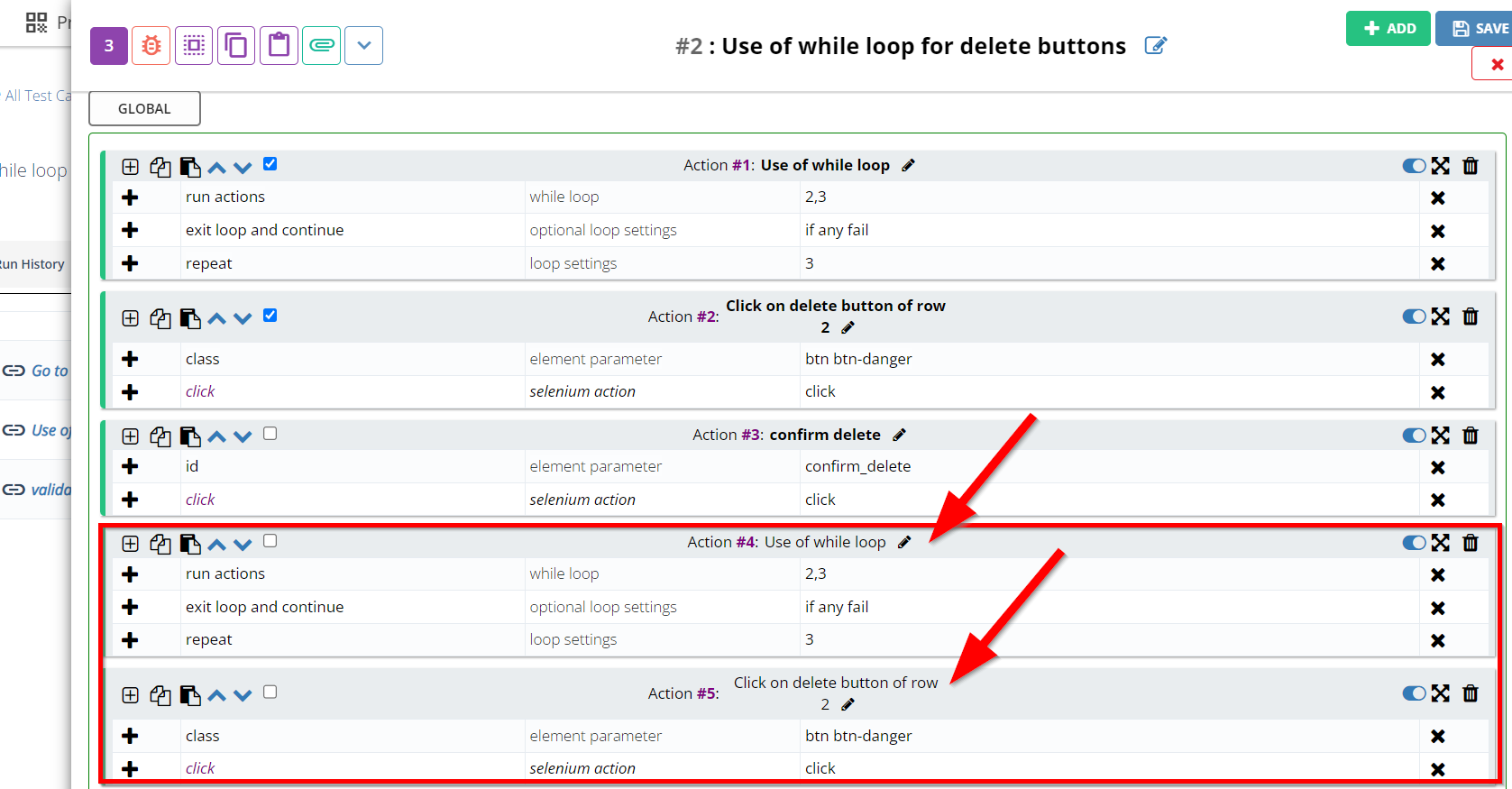
Task: Check the Action #3 confirm delete checkbox
Action: click(270, 434)
